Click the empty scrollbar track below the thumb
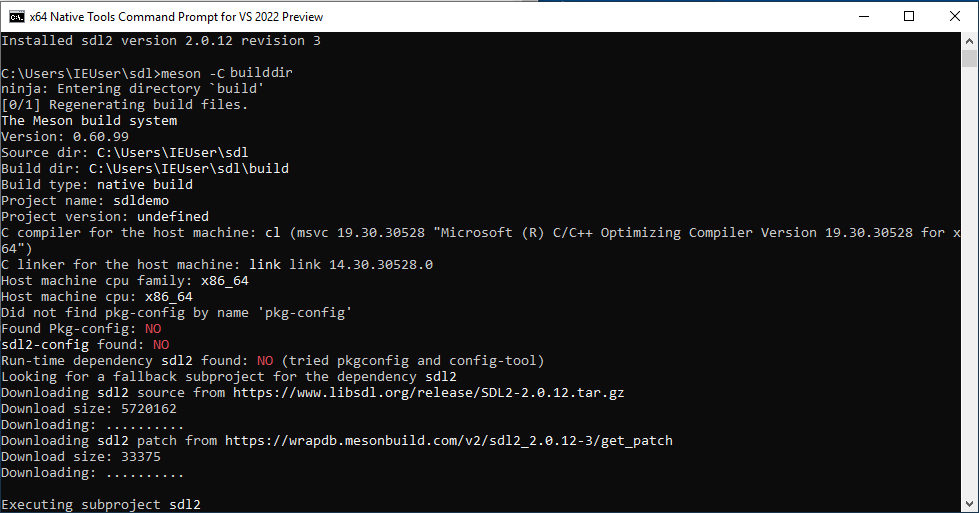Screen dimensions: 979x513 [x=969, y=281]
